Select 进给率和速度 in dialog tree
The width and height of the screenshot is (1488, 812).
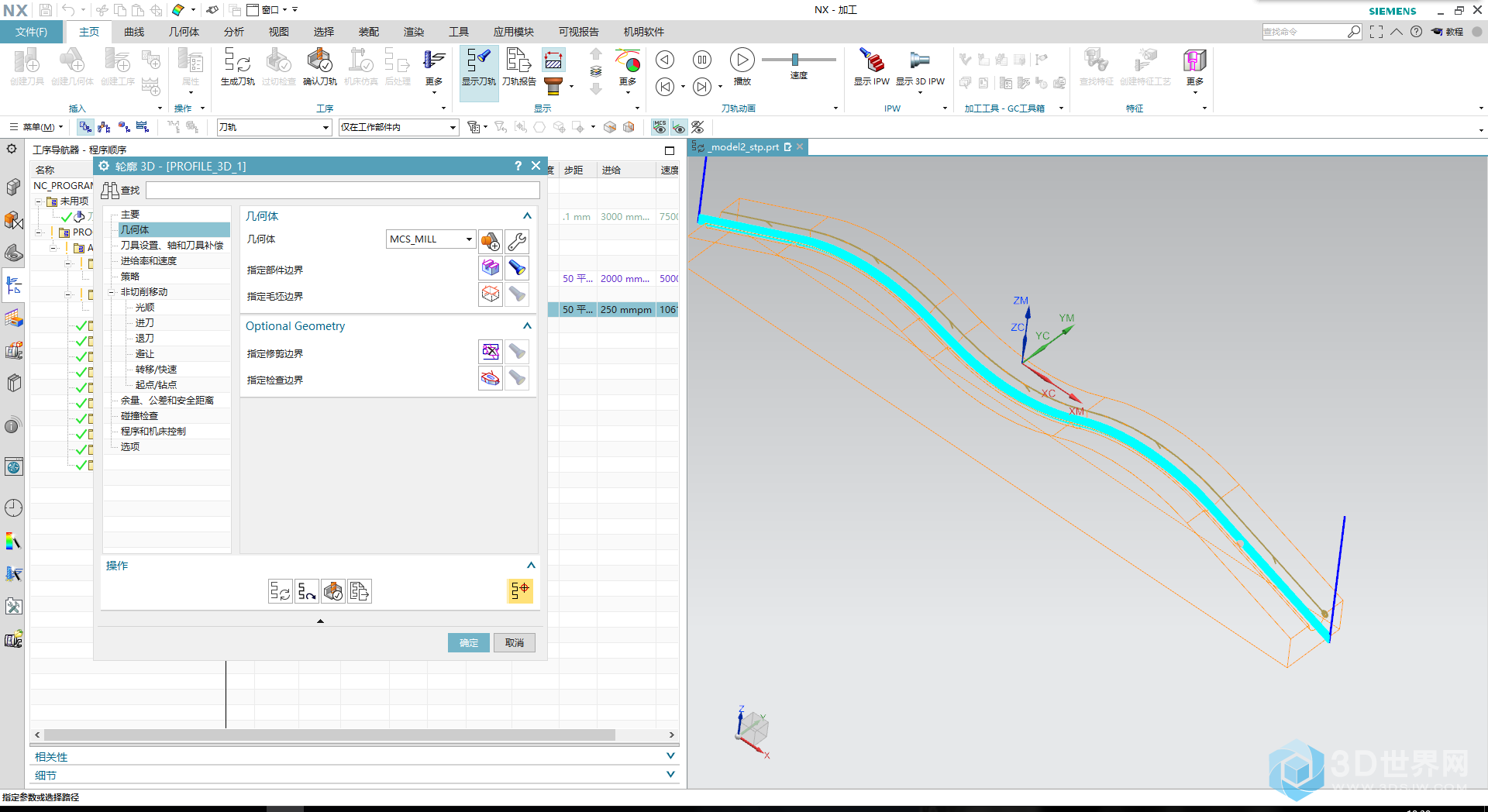pos(149,261)
